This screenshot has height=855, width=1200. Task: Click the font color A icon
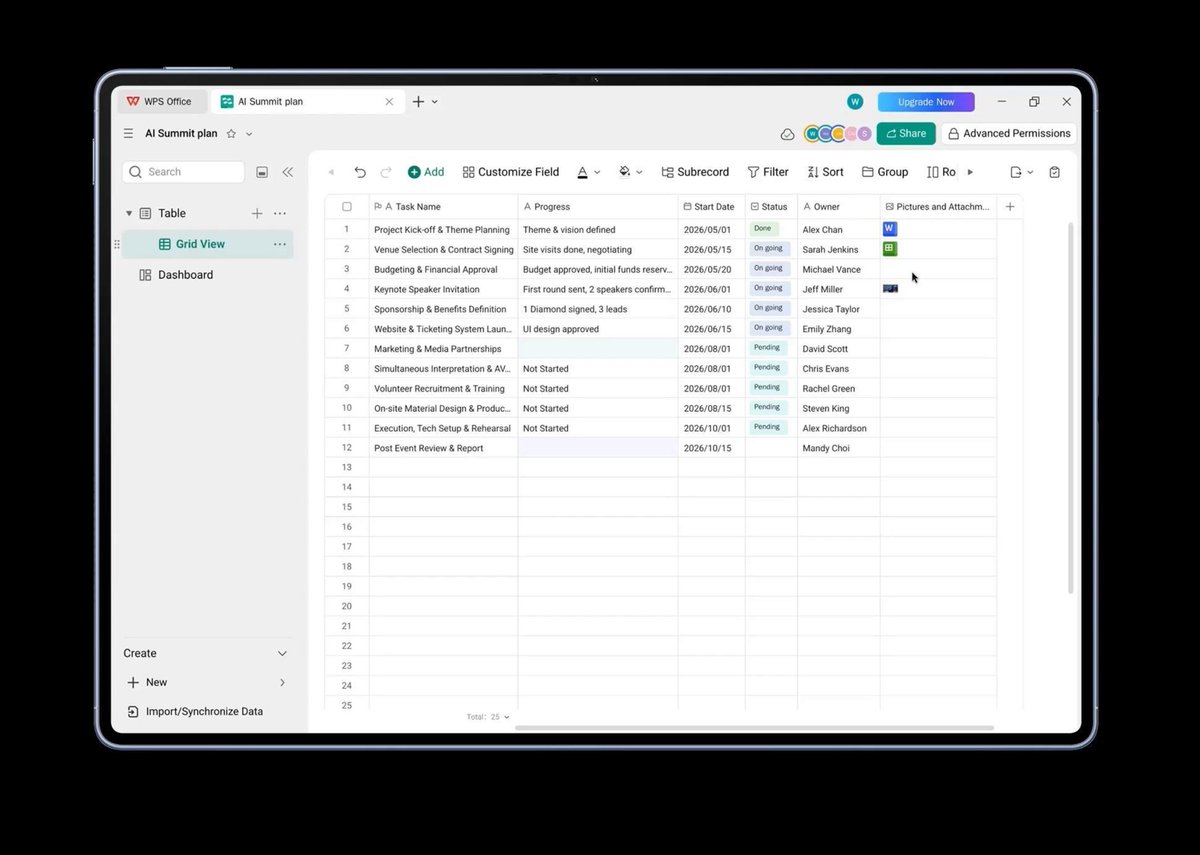click(x=582, y=172)
